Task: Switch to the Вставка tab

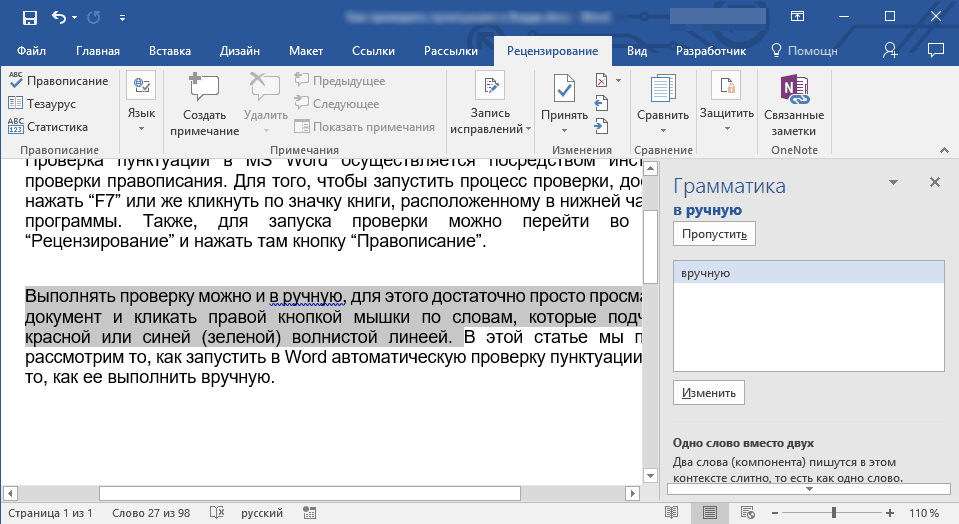Action: (x=170, y=51)
